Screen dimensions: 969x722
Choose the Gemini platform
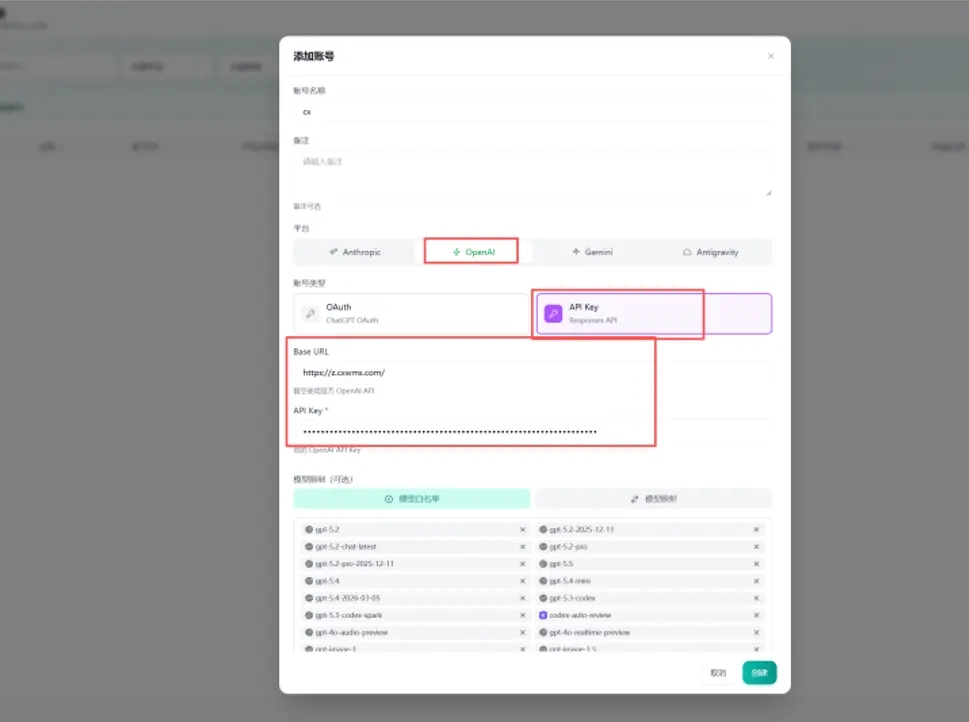click(x=592, y=252)
